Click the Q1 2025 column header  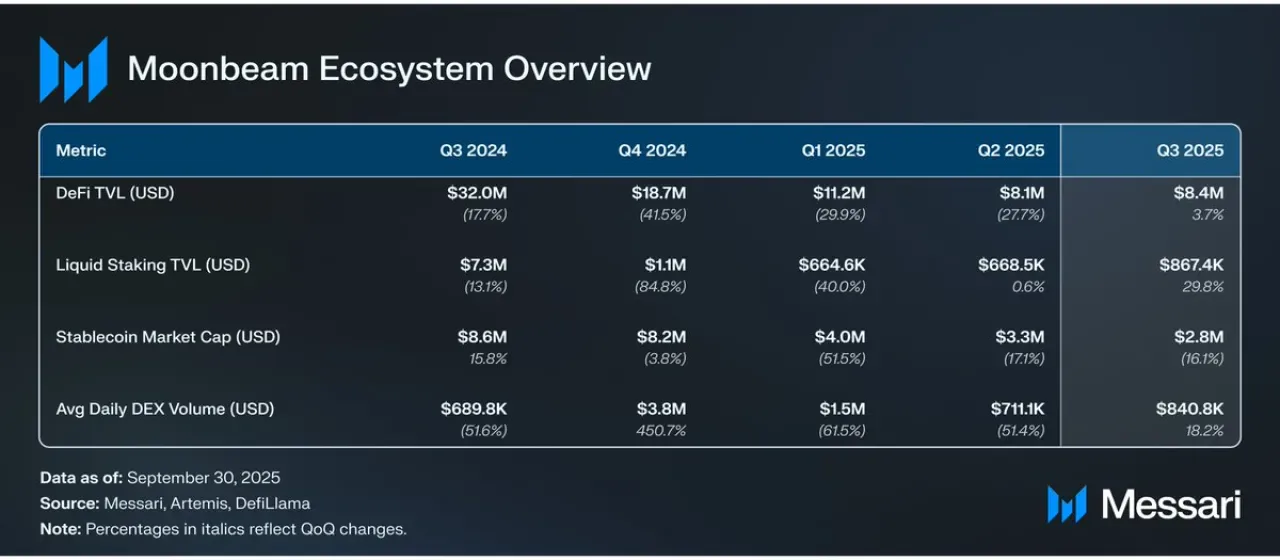click(x=833, y=150)
